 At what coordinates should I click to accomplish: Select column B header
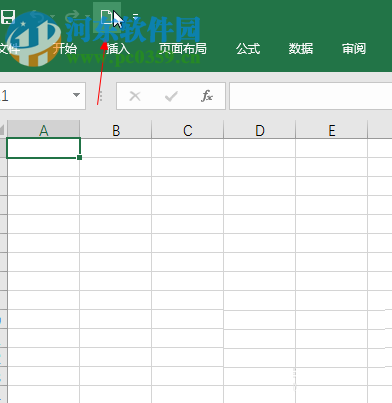click(x=116, y=130)
